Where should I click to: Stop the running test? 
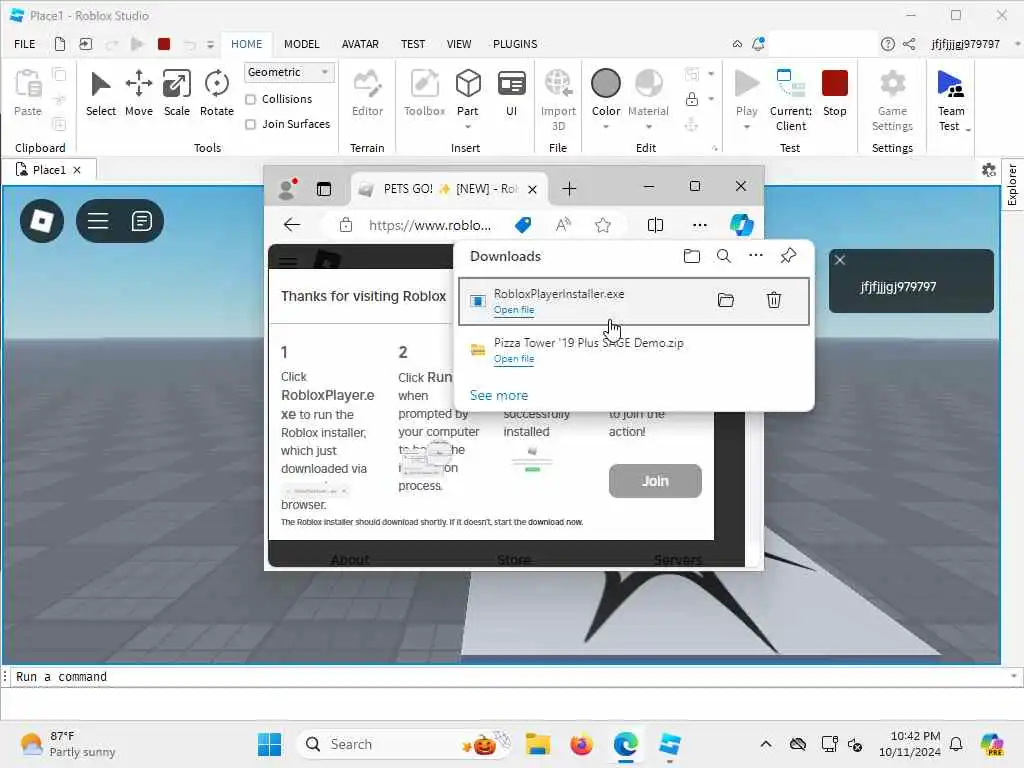[x=835, y=93]
